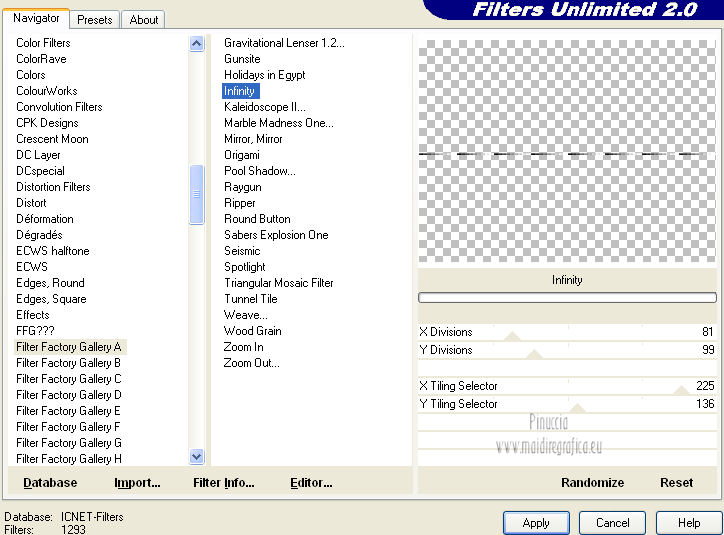The width and height of the screenshot is (724, 535).
Task: Select Filter Factory Gallery A
Action: tap(69, 347)
